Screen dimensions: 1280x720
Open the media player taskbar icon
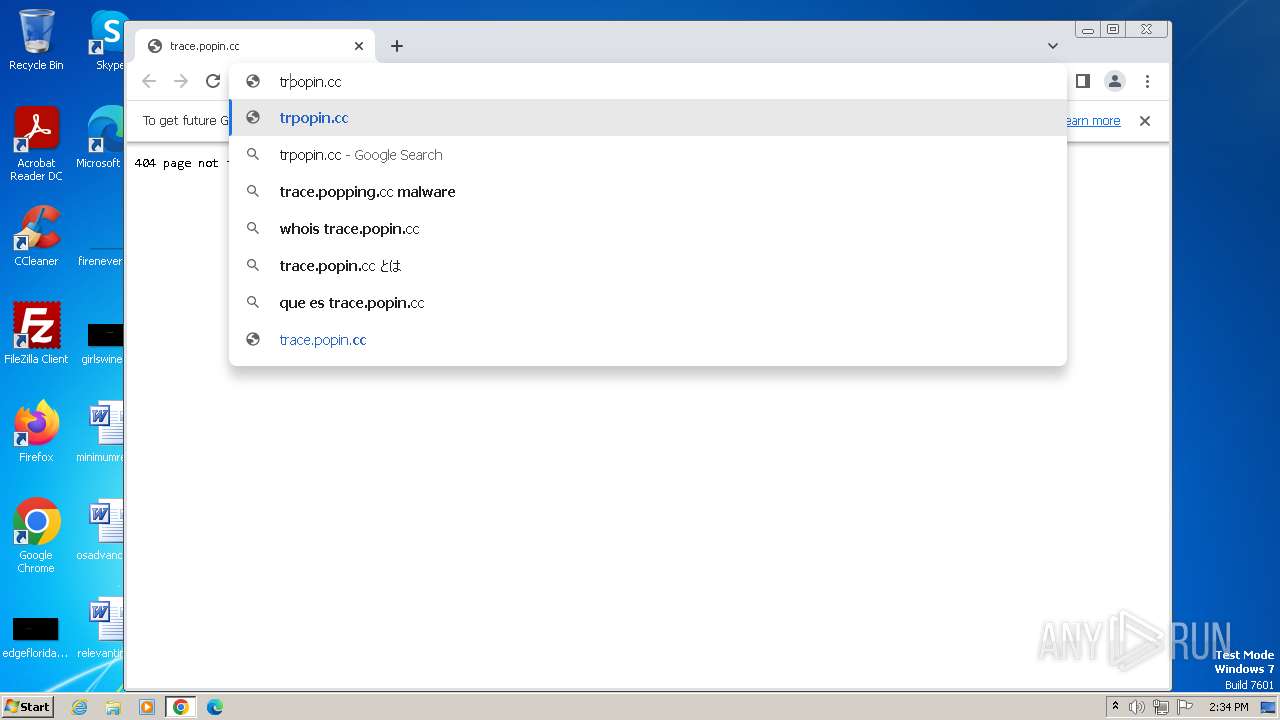coord(147,707)
